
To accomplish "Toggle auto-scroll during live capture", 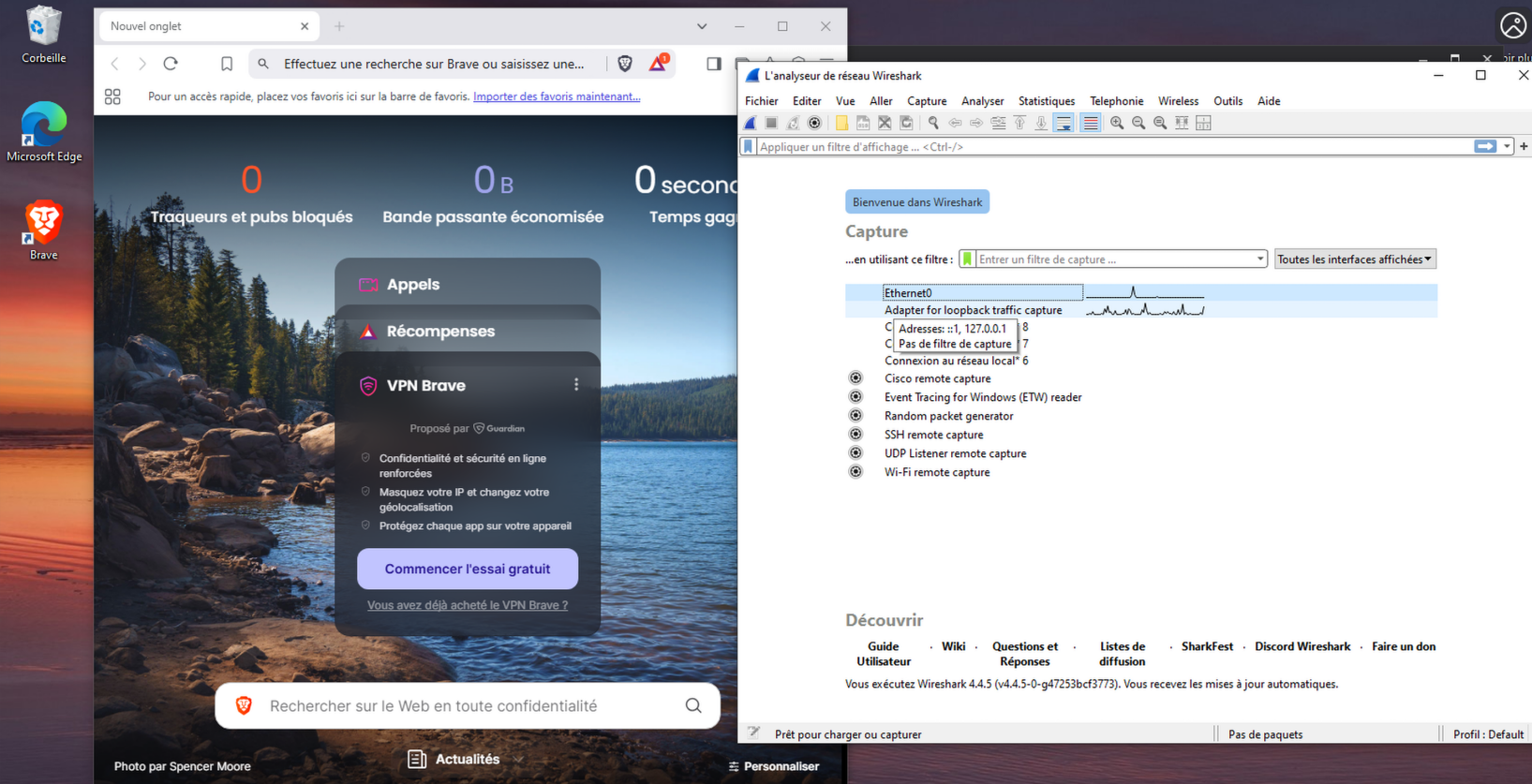I will (1063, 123).
